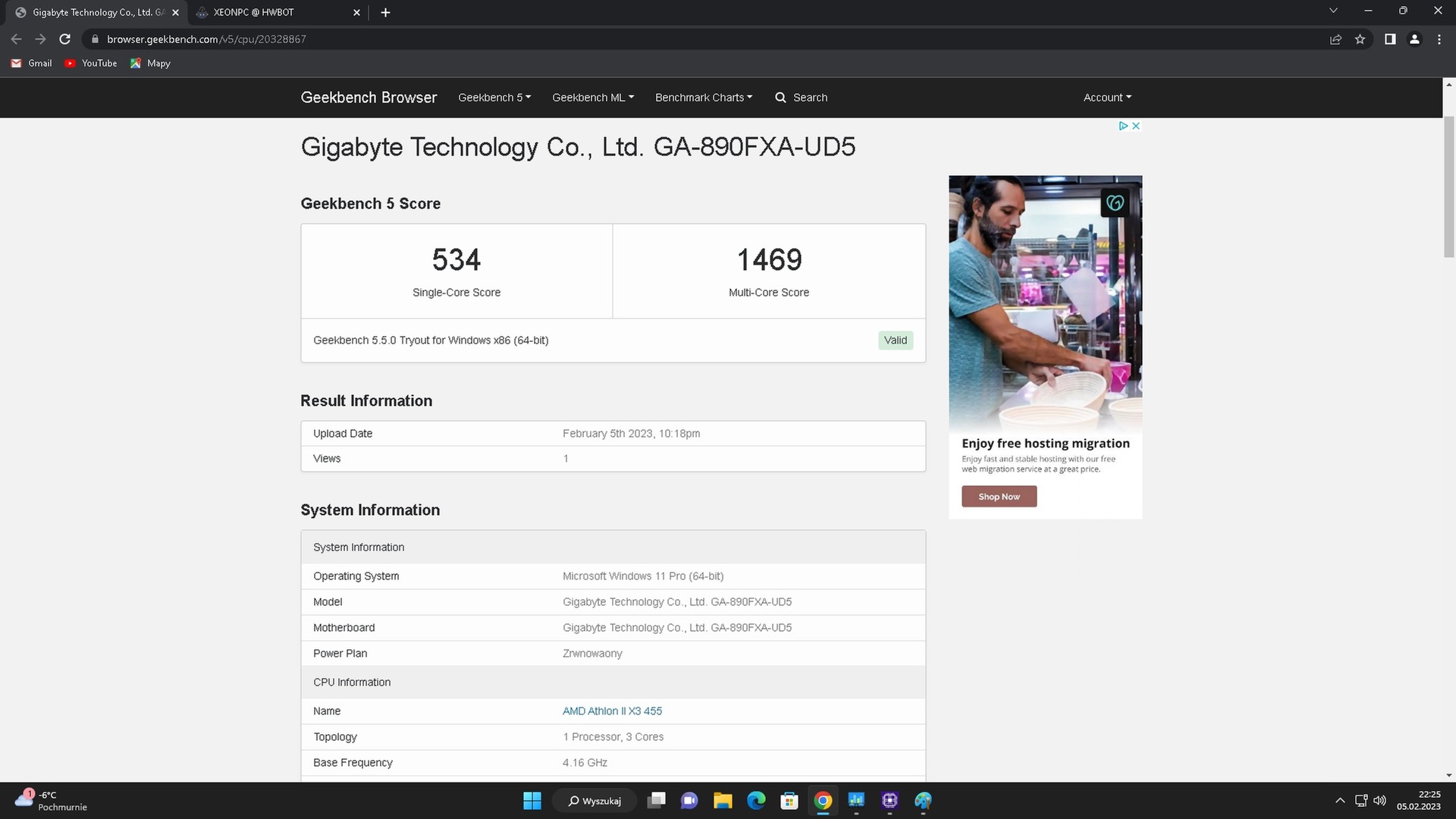1456x819 pixels.
Task: Open the YouTube bookmark
Action: 91,64
